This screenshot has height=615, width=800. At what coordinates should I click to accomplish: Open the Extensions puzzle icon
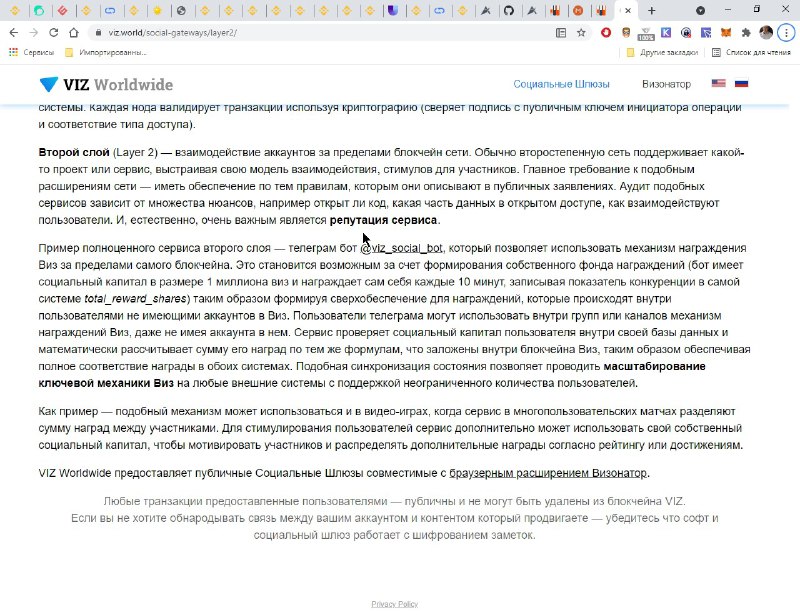pyautogui.click(x=745, y=32)
